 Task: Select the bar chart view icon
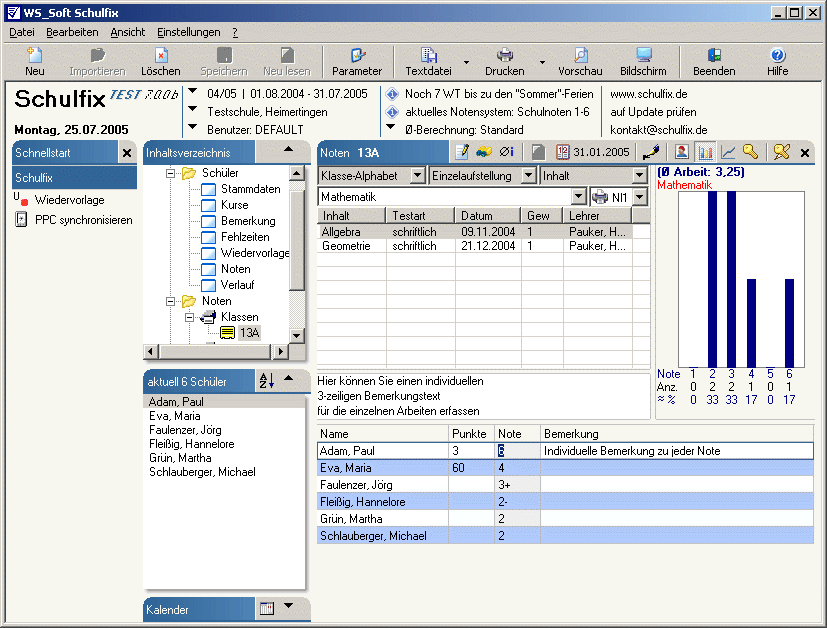pyautogui.click(x=706, y=152)
